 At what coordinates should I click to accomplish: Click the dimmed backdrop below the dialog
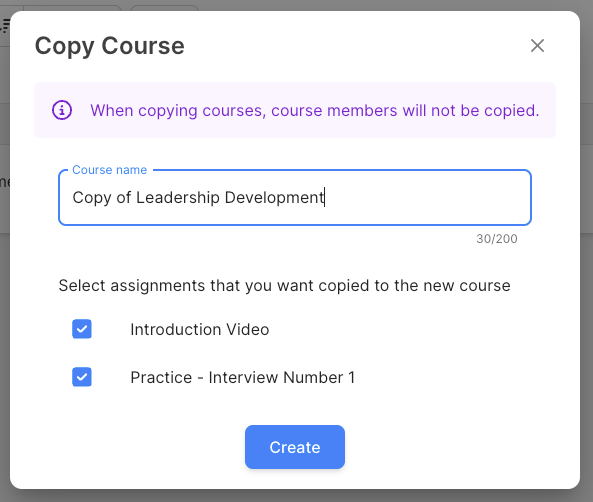(296, 496)
